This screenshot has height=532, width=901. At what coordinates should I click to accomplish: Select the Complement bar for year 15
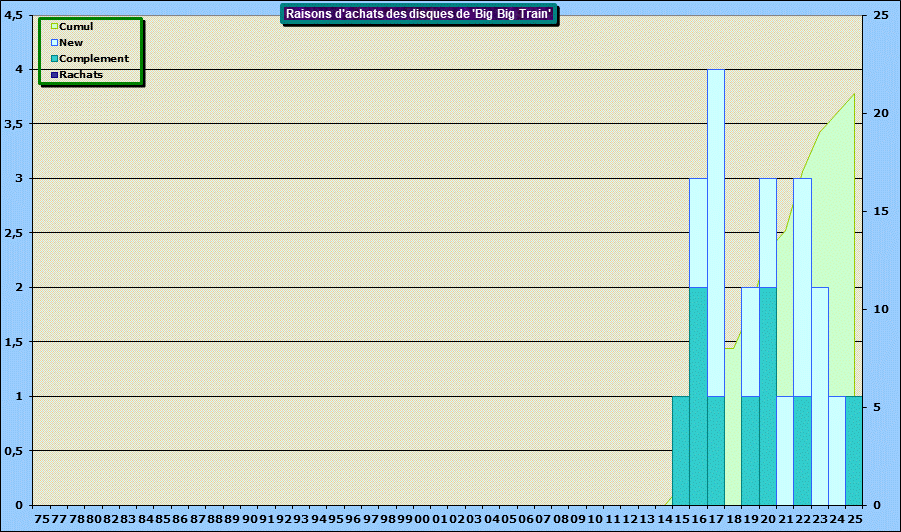point(681,450)
